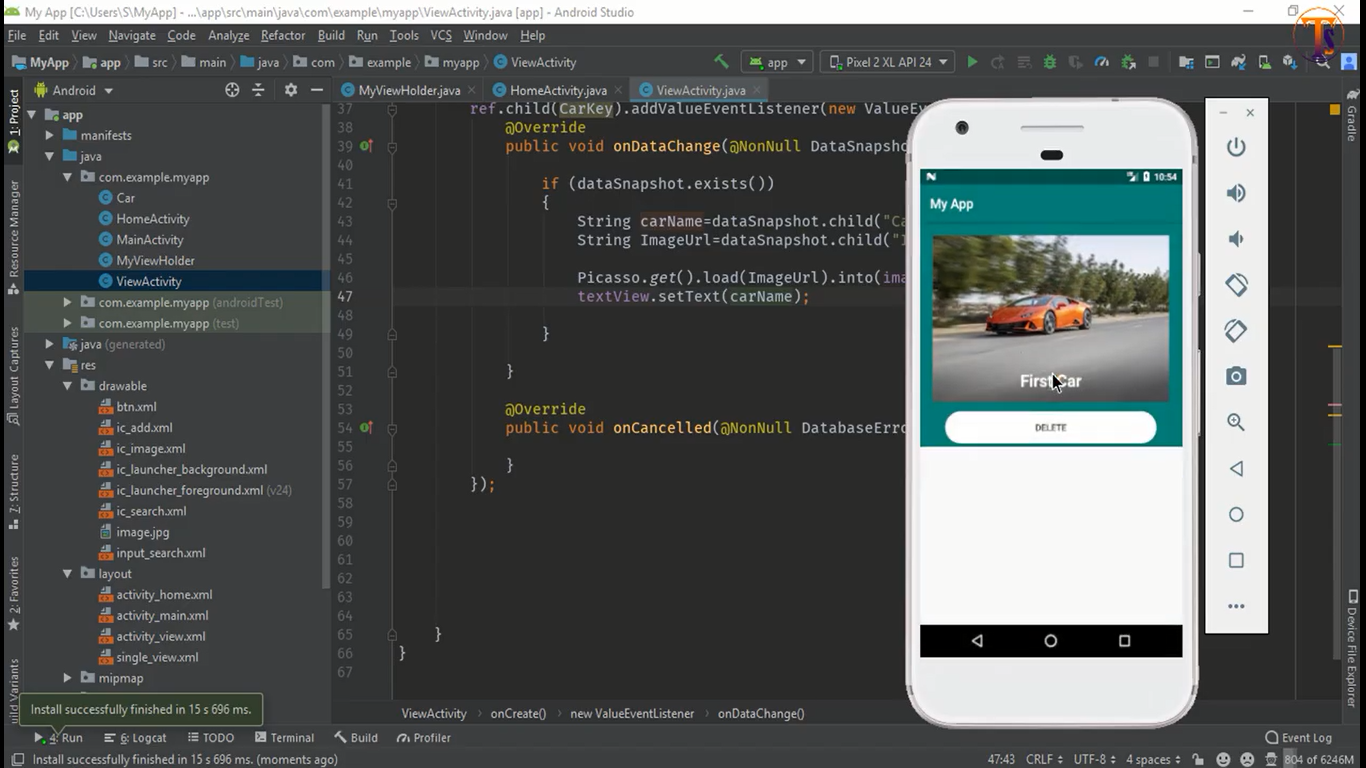Viewport: 1366px width, 768px height.
Task: Click the UTF-8 encoding status entry
Action: point(1094,759)
